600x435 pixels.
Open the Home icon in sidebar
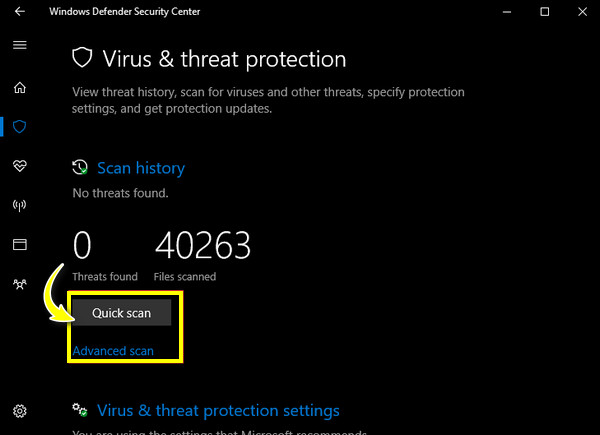20,88
